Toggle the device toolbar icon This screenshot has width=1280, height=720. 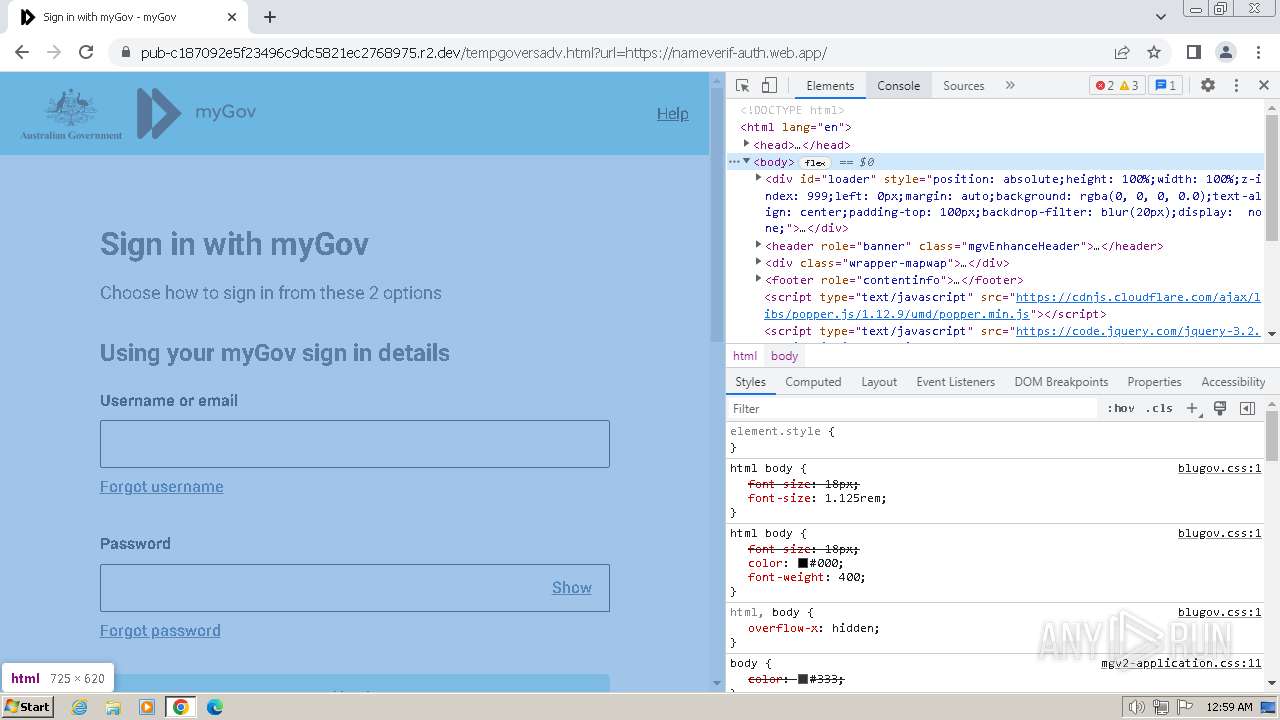pyautogui.click(x=769, y=86)
